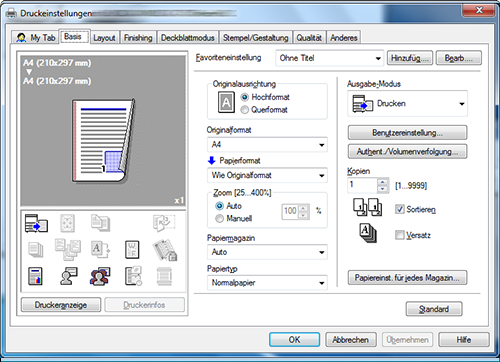This screenshot has width=500, height=362.
Task: Click the user face icon on My Tab
Action: (x=21, y=38)
